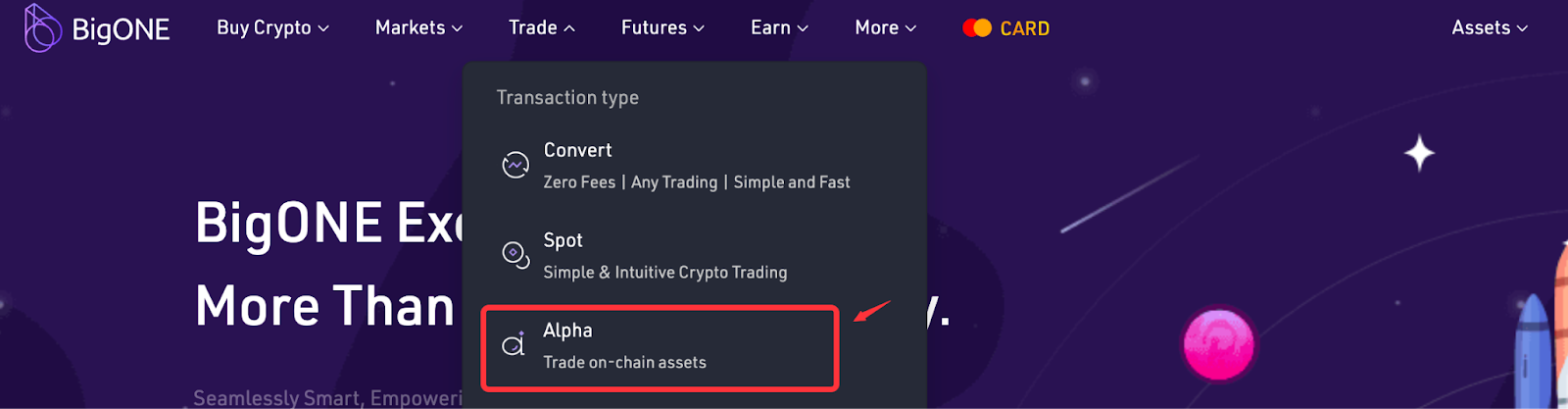Choose Spot trading menu entry
The height and width of the screenshot is (409, 1568).
pos(664,255)
